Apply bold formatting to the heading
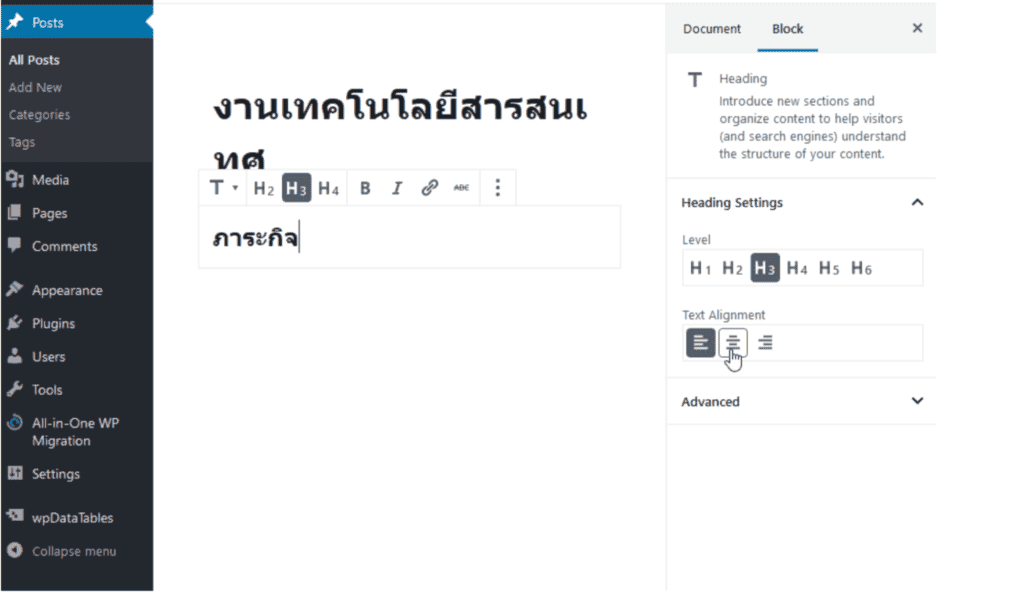The height and width of the screenshot is (594, 1024). 364,187
